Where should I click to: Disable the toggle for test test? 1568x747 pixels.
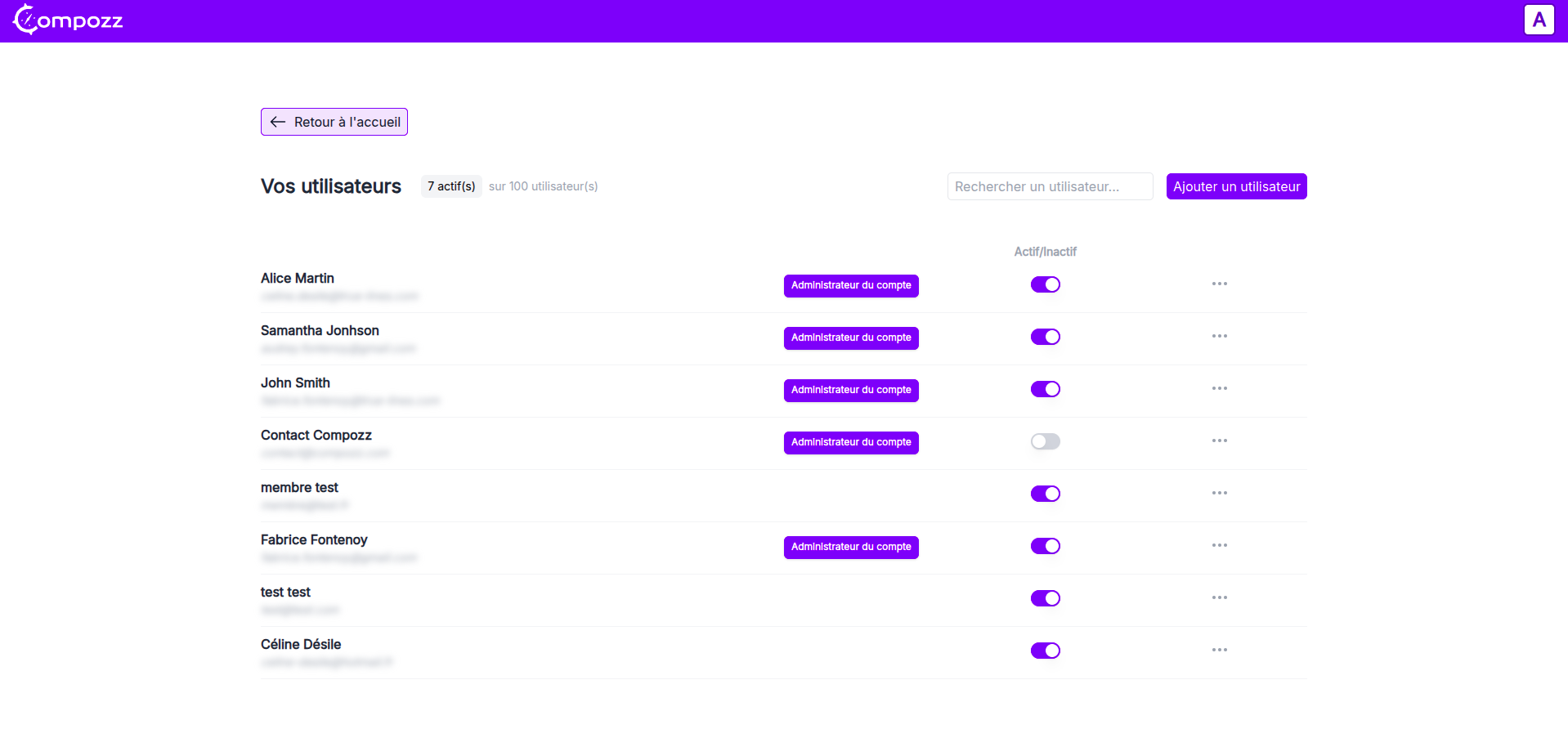(x=1046, y=597)
